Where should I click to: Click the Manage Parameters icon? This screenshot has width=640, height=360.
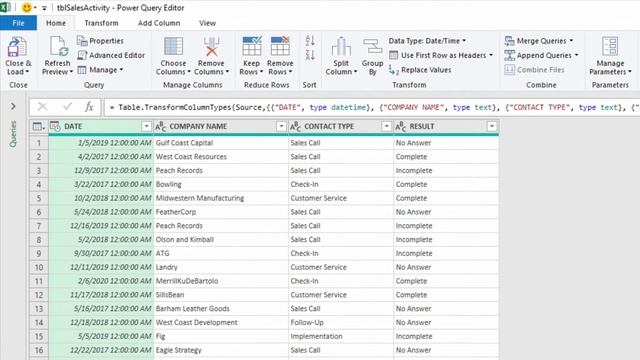click(x=610, y=46)
